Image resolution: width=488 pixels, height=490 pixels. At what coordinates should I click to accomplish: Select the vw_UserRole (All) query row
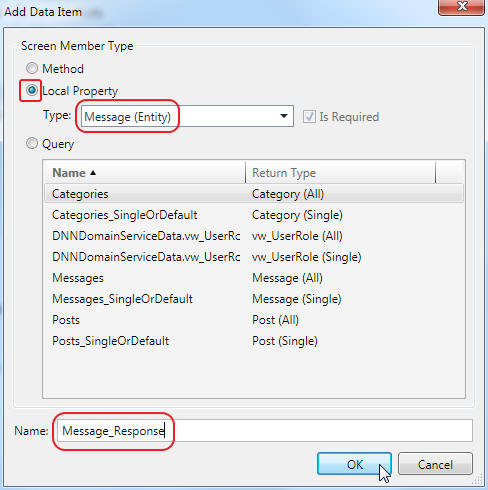[254, 236]
